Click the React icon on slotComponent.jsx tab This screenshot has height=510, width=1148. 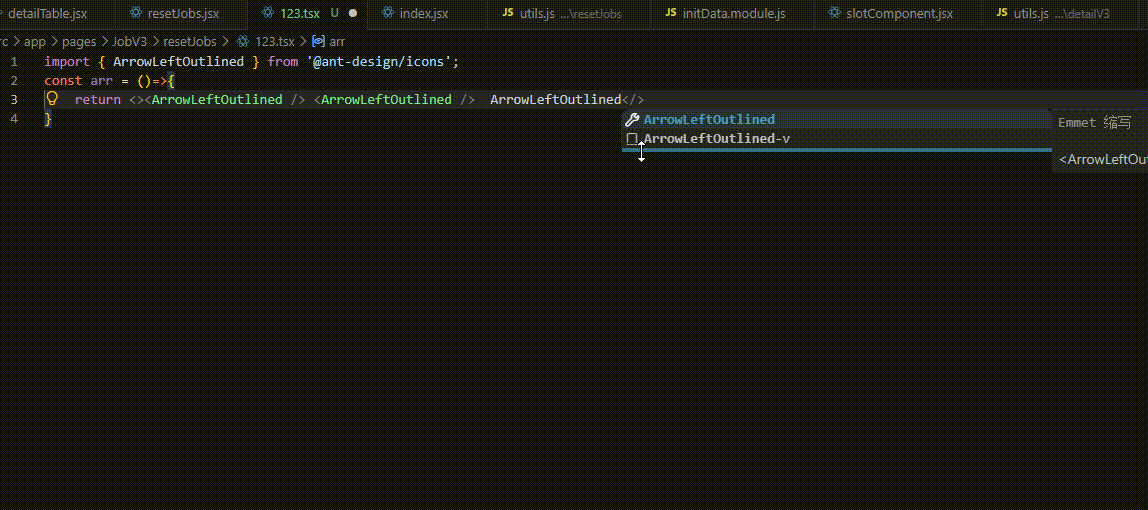pos(834,13)
